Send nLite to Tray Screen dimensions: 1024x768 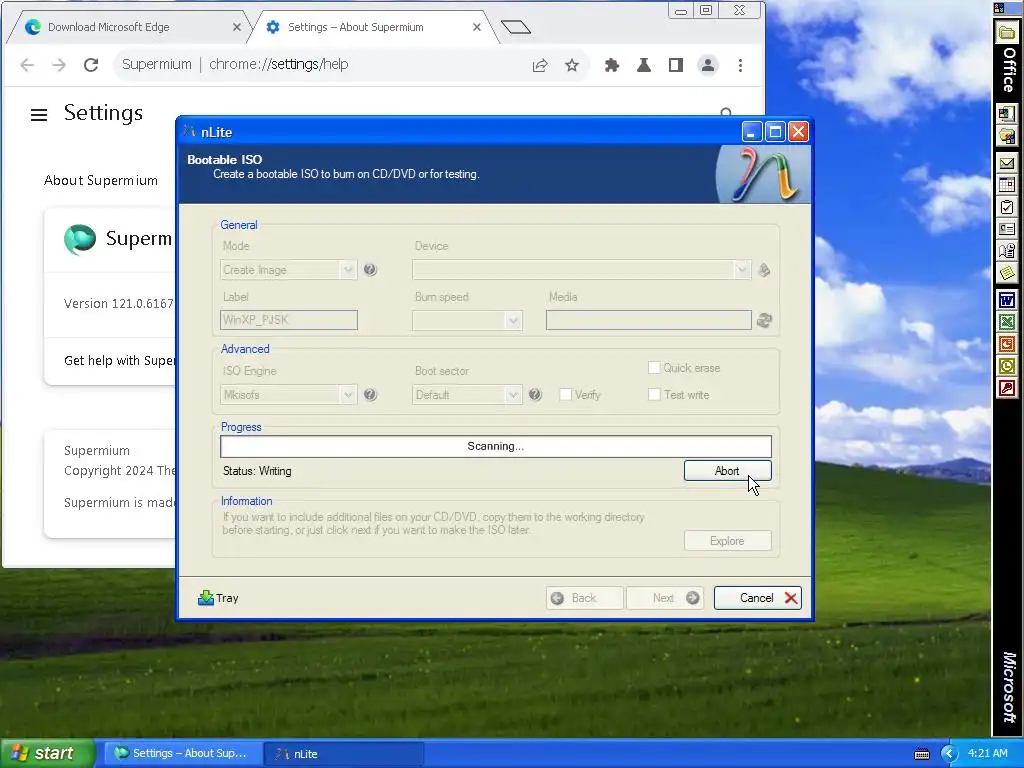[219, 598]
